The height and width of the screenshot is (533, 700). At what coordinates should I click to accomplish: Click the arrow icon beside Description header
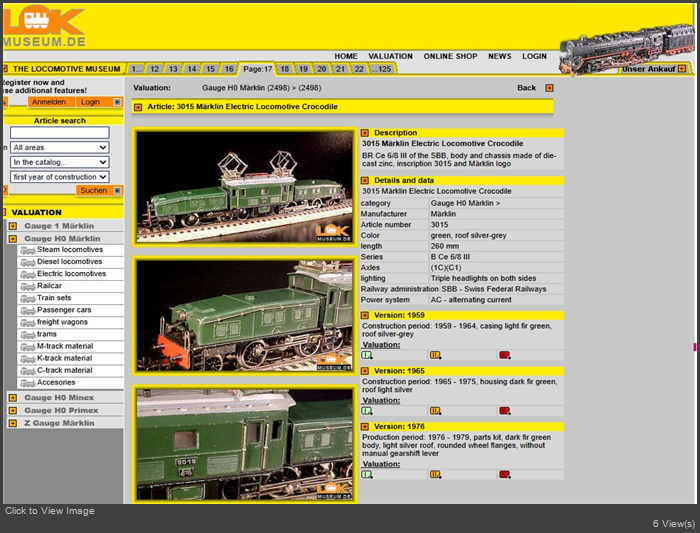[365, 133]
